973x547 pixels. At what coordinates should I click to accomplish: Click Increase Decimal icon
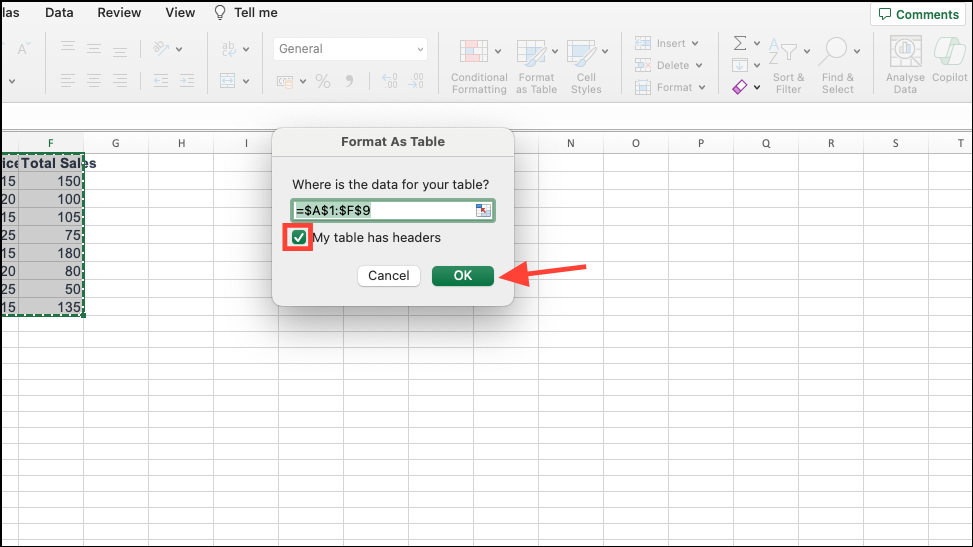390,81
